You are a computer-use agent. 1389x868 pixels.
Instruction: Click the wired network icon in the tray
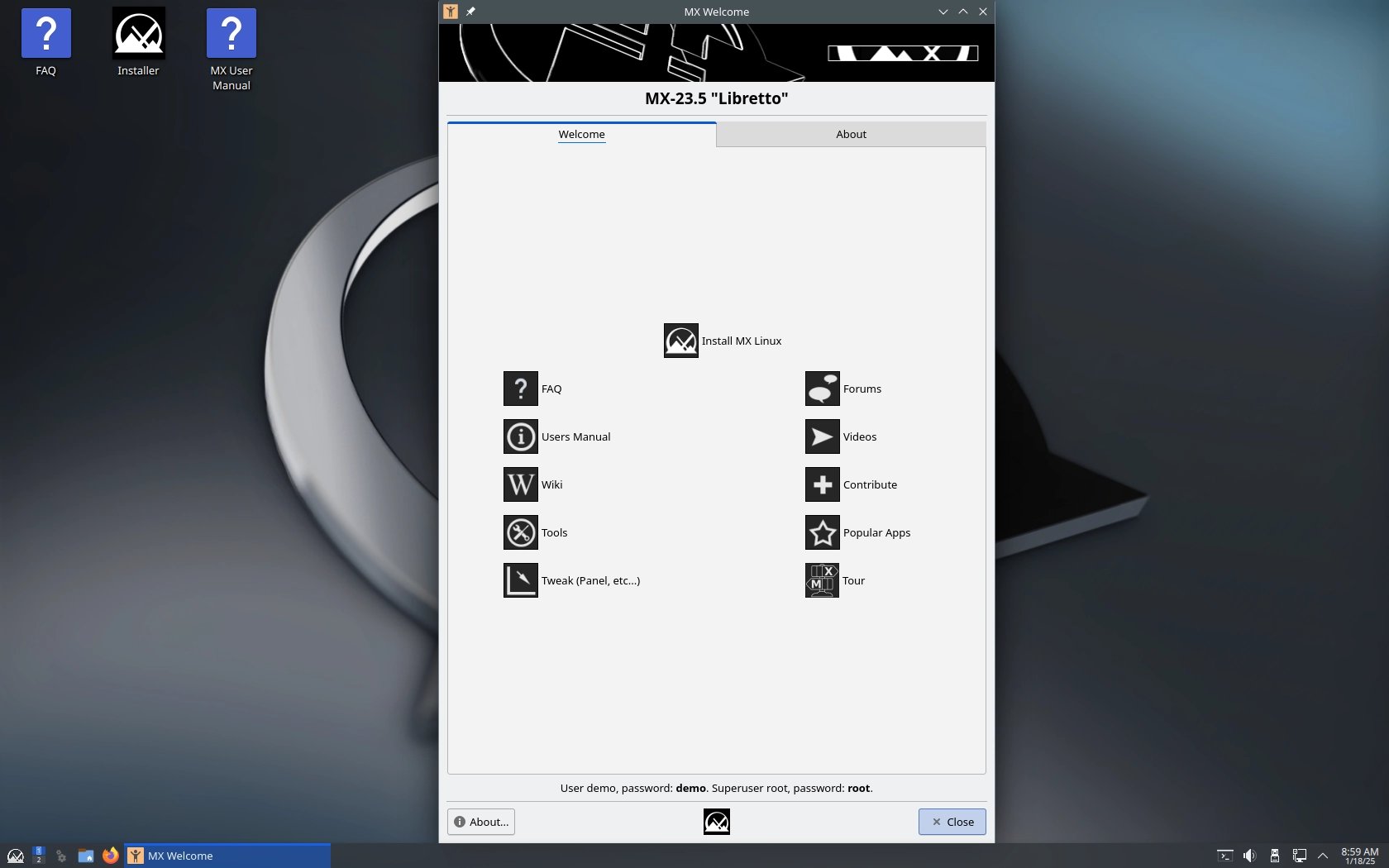coord(1299,856)
